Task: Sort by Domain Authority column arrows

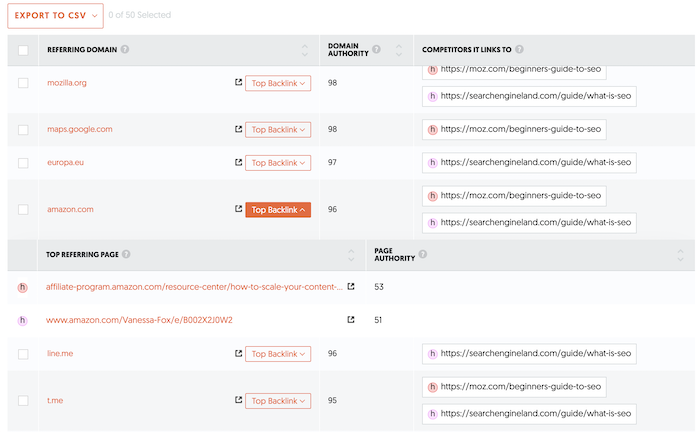Action: click(x=399, y=50)
